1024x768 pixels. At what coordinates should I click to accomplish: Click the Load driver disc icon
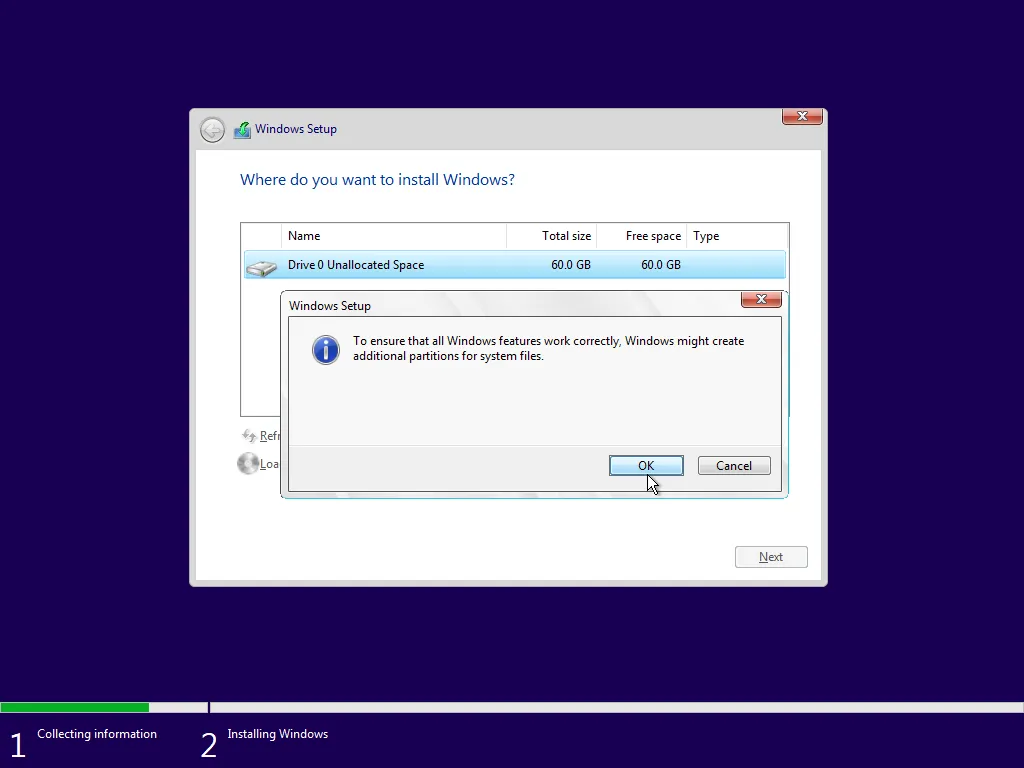point(248,464)
